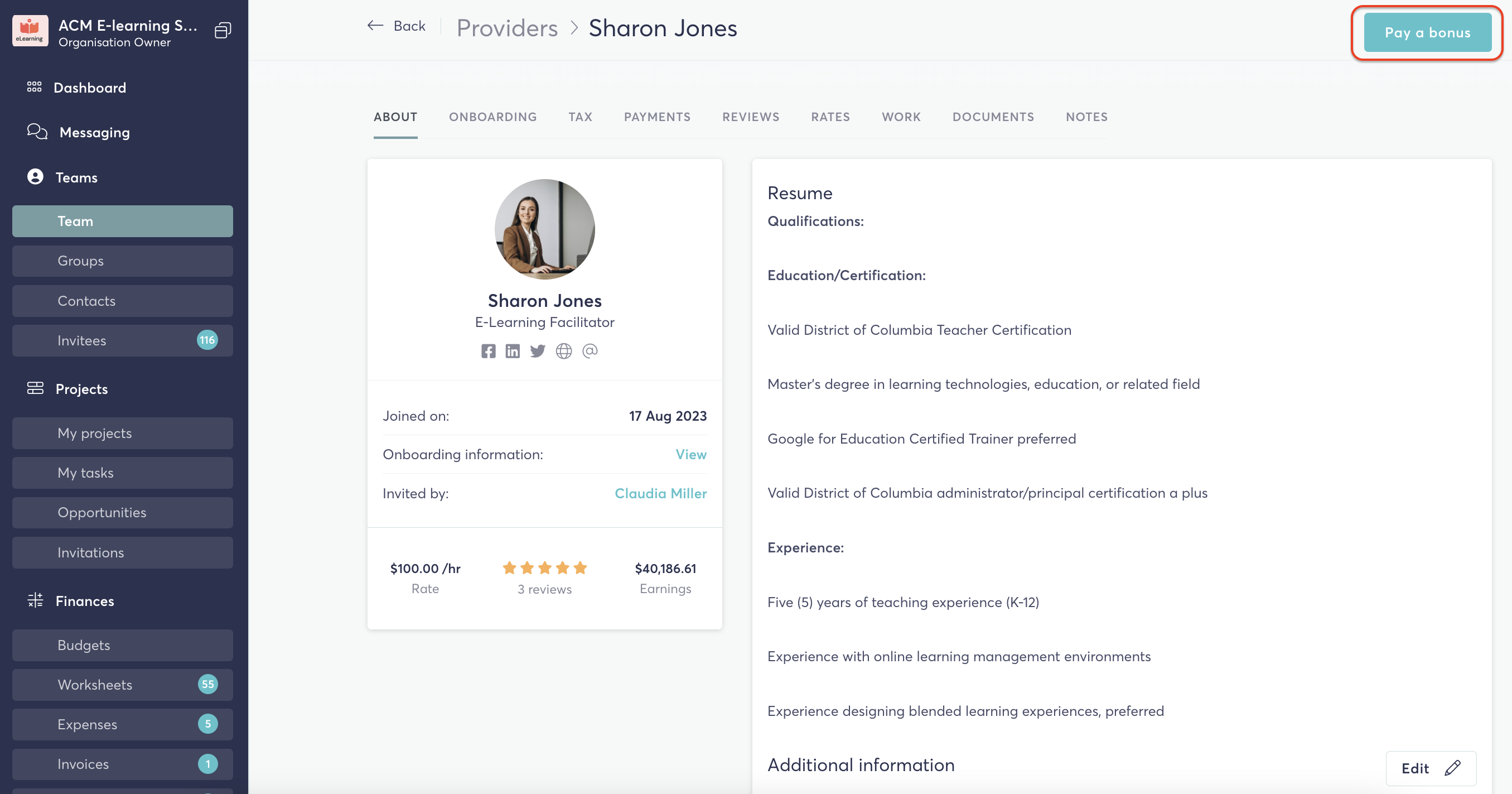1512x794 pixels.
Task: View onboarding information link
Action: tap(691, 455)
